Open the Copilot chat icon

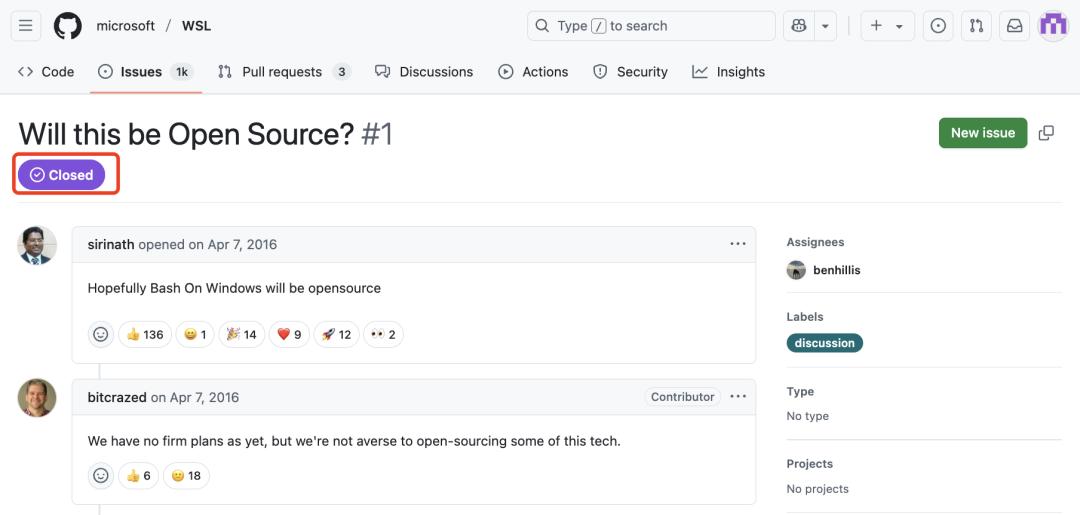[x=799, y=26]
